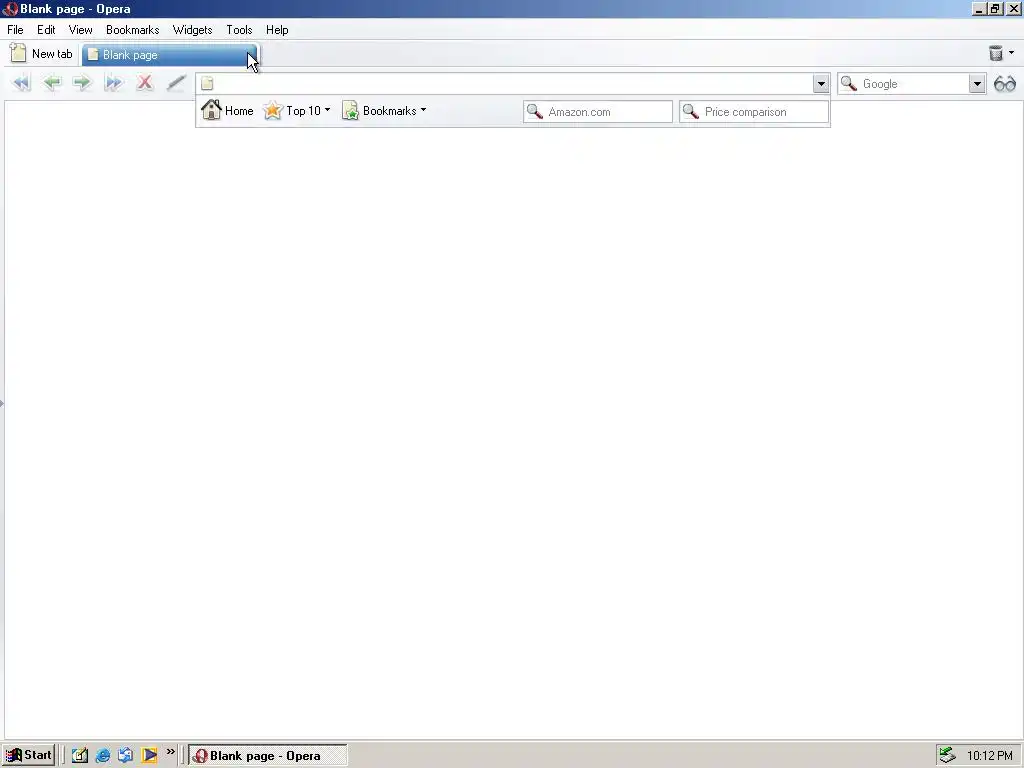
Task: Open the Edit menu
Action: pyautogui.click(x=46, y=30)
